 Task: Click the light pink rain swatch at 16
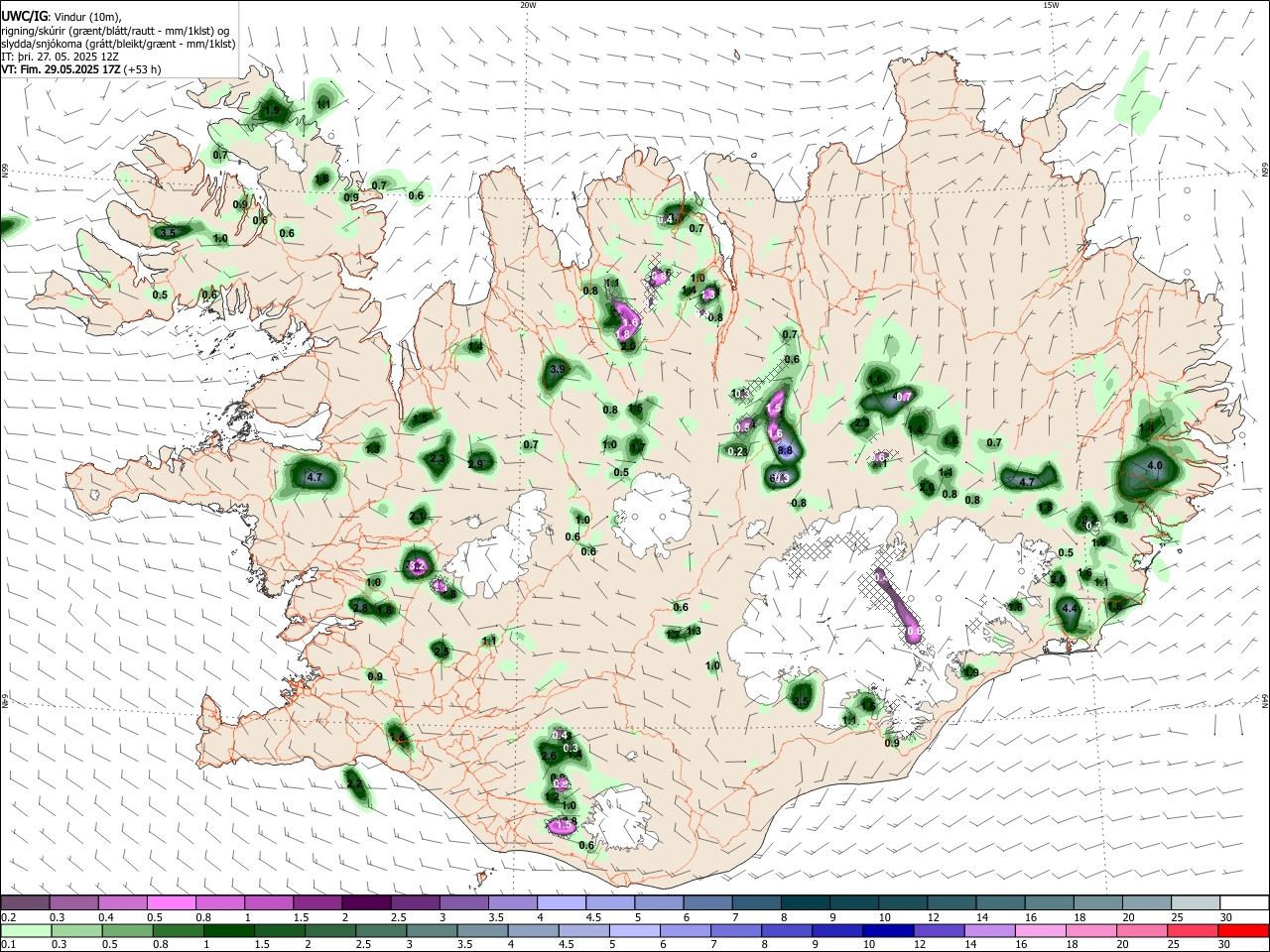tap(1040, 931)
